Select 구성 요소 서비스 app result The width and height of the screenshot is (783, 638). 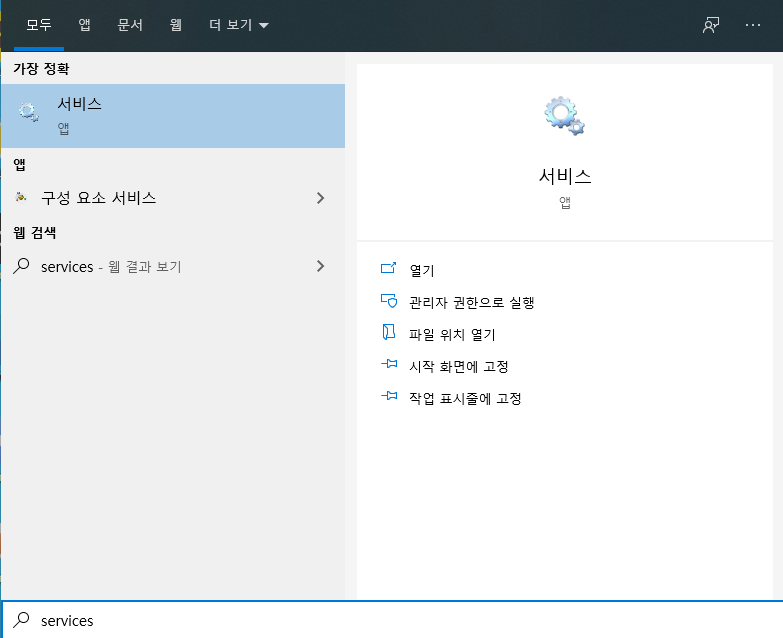[x=173, y=198]
